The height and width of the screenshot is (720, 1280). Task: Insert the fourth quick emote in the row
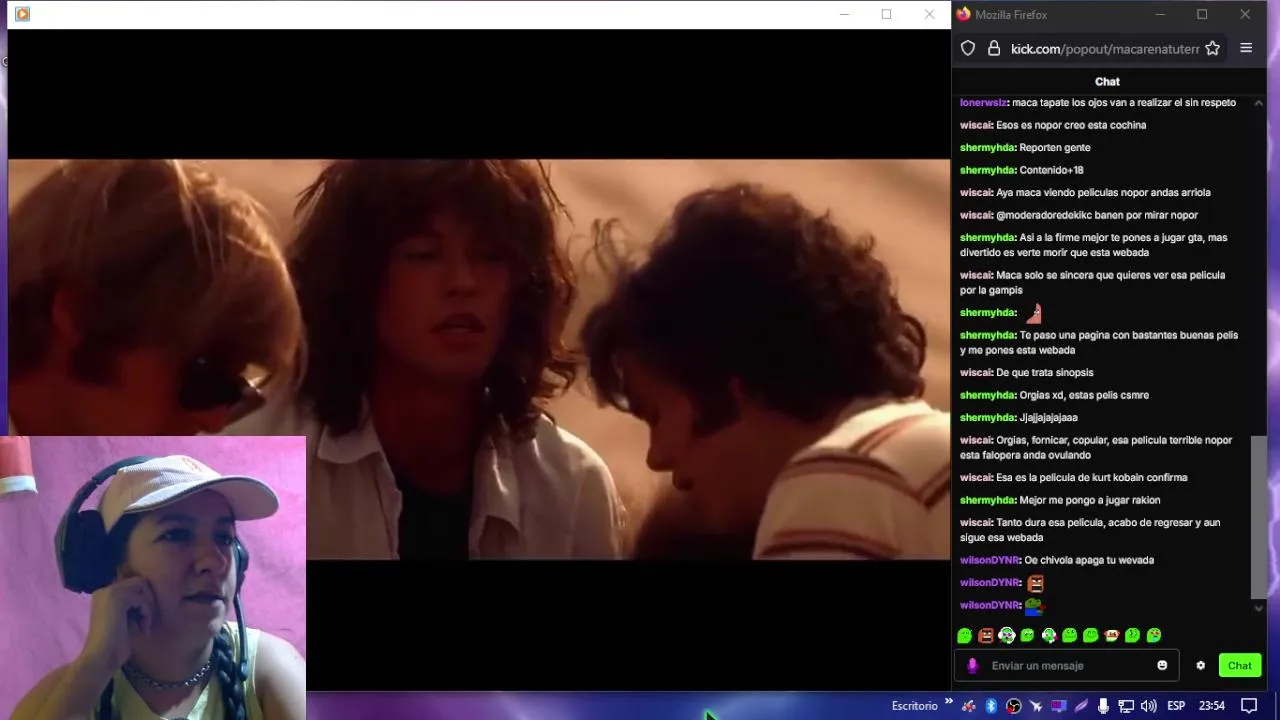pyautogui.click(x=1028, y=635)
